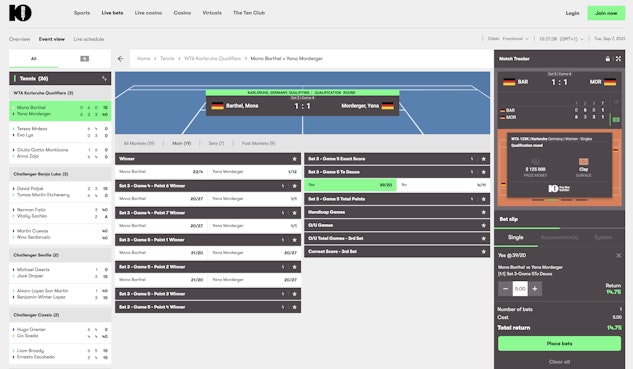This screenshot has height=369, width=633.
Task: Open the Virtuals menu
Action: click(212, 13)
